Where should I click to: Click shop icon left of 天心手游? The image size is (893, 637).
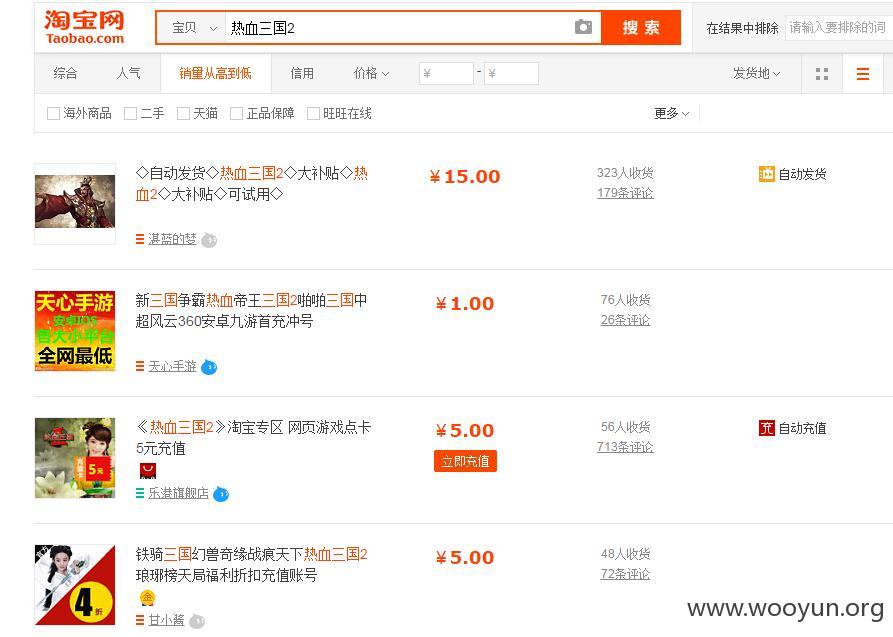(x=140, y=366)
